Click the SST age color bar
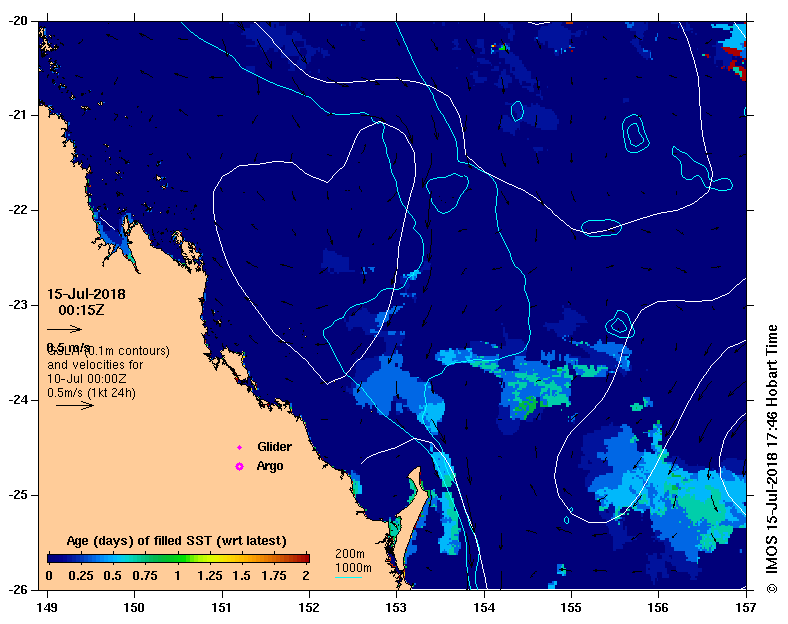The width and height of the screenshot is (788, 624). coord(178,558)
